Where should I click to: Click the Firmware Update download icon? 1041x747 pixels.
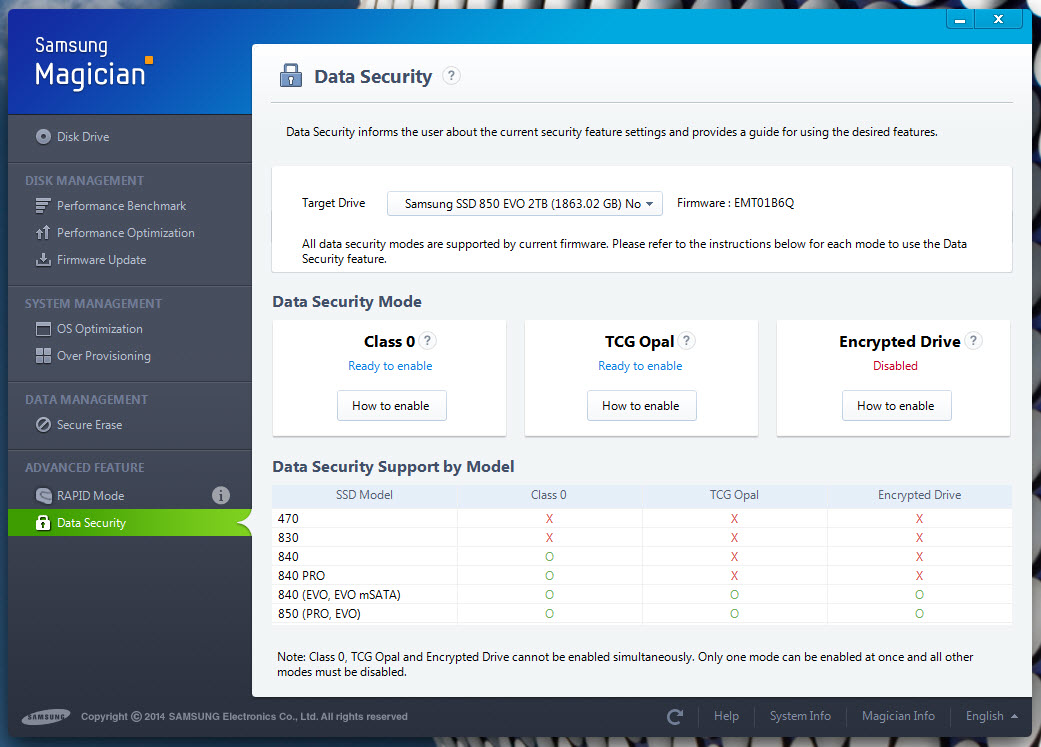42,260
